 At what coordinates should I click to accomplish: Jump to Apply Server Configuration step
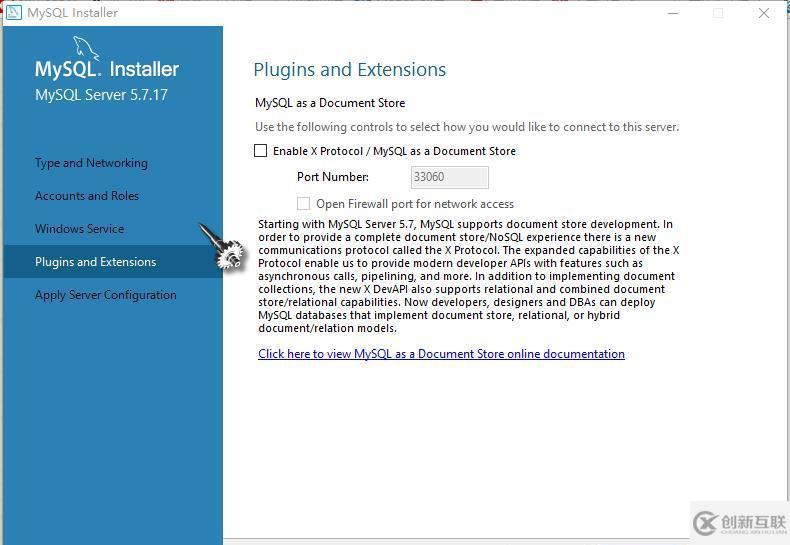(x=106, y=295)
